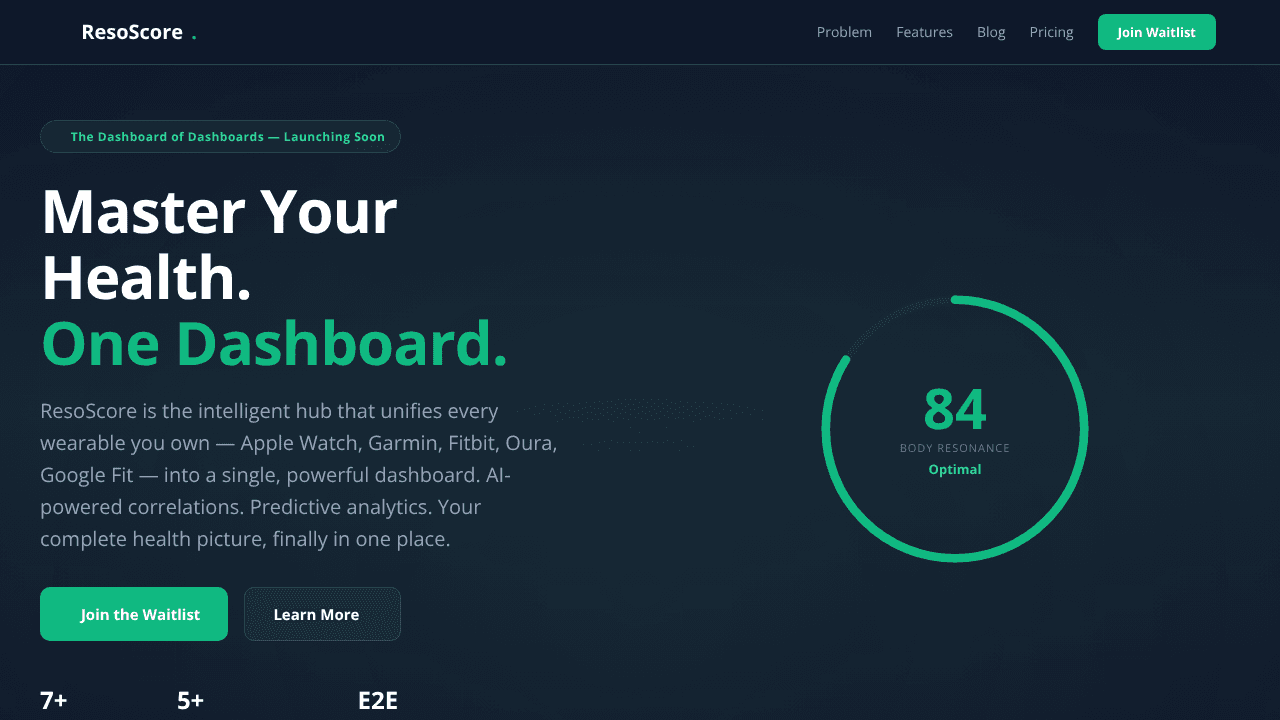Click the Join the Waitlist hero button
1280x720 pixels.
[134, 614]
